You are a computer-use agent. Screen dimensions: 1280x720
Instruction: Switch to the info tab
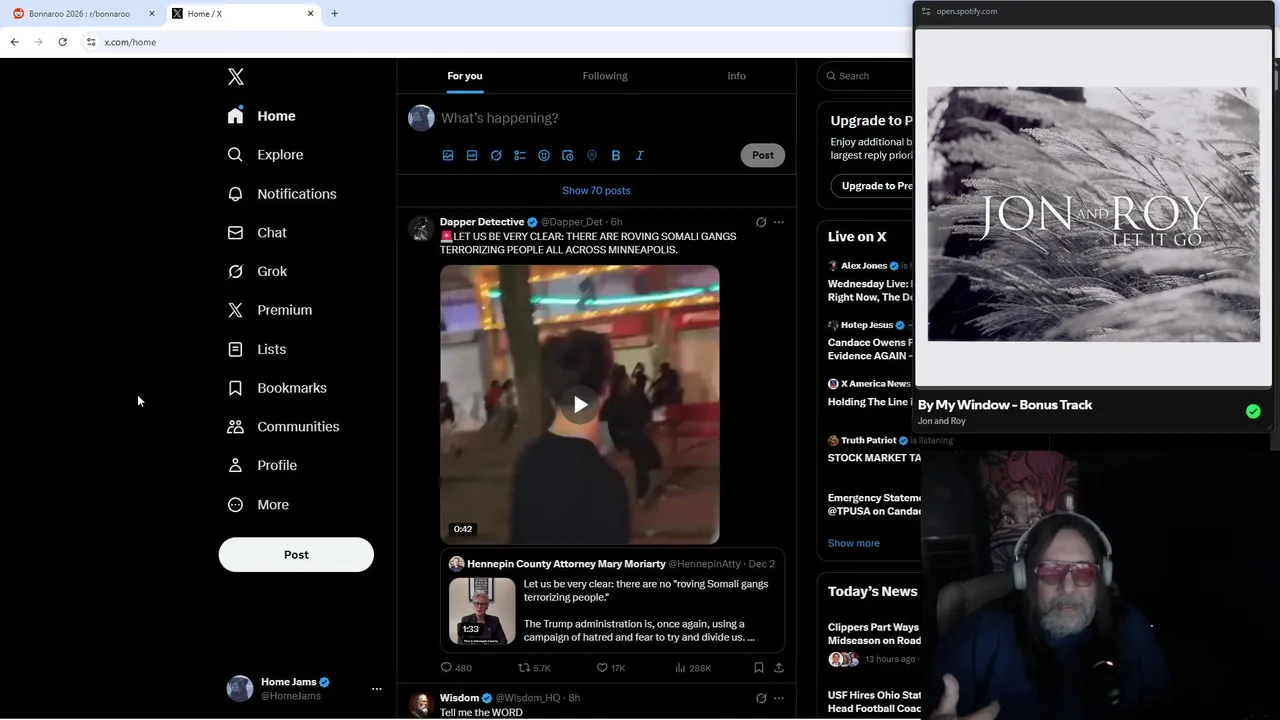pos(737,76)
